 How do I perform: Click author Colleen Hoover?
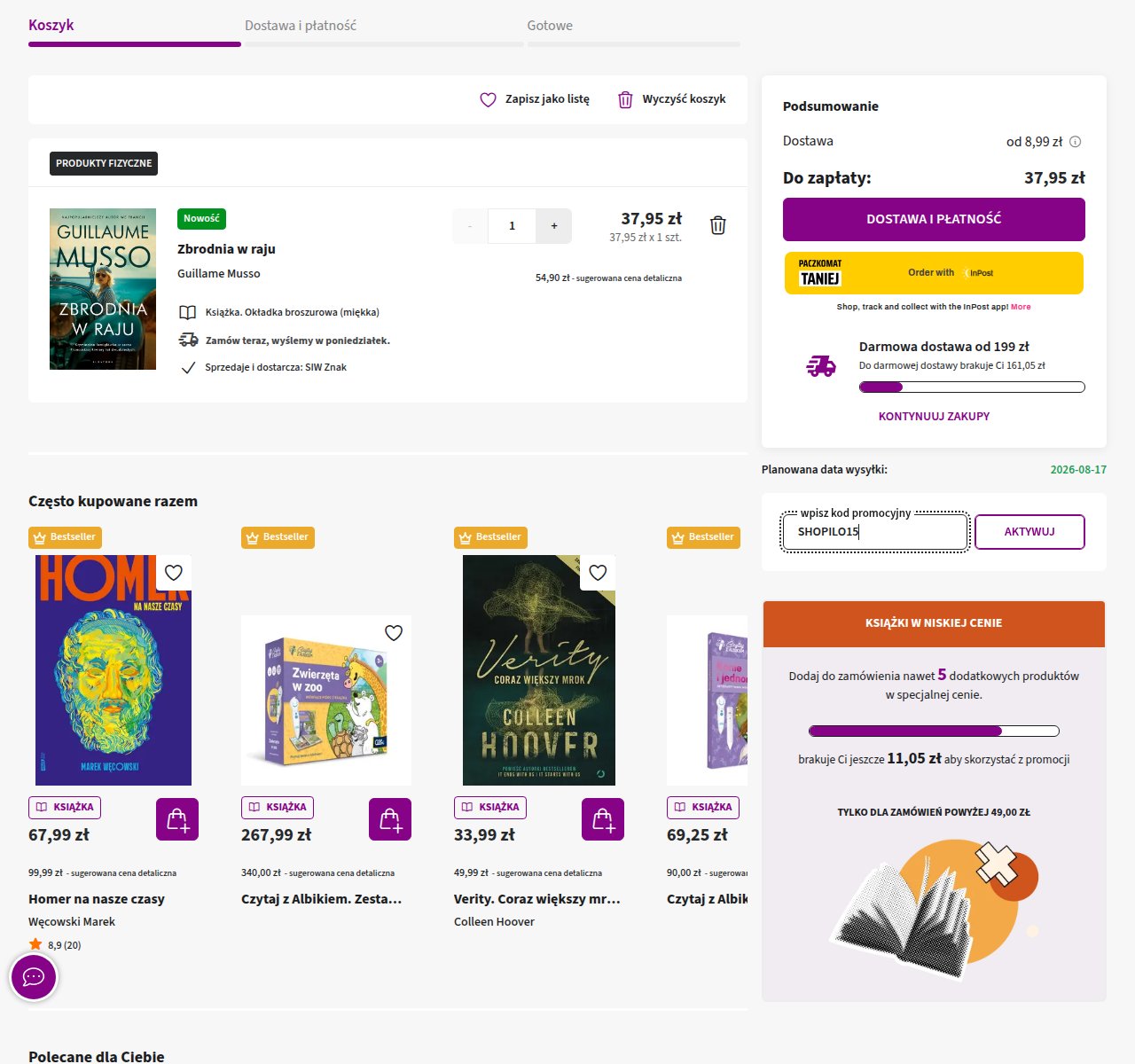494,922
